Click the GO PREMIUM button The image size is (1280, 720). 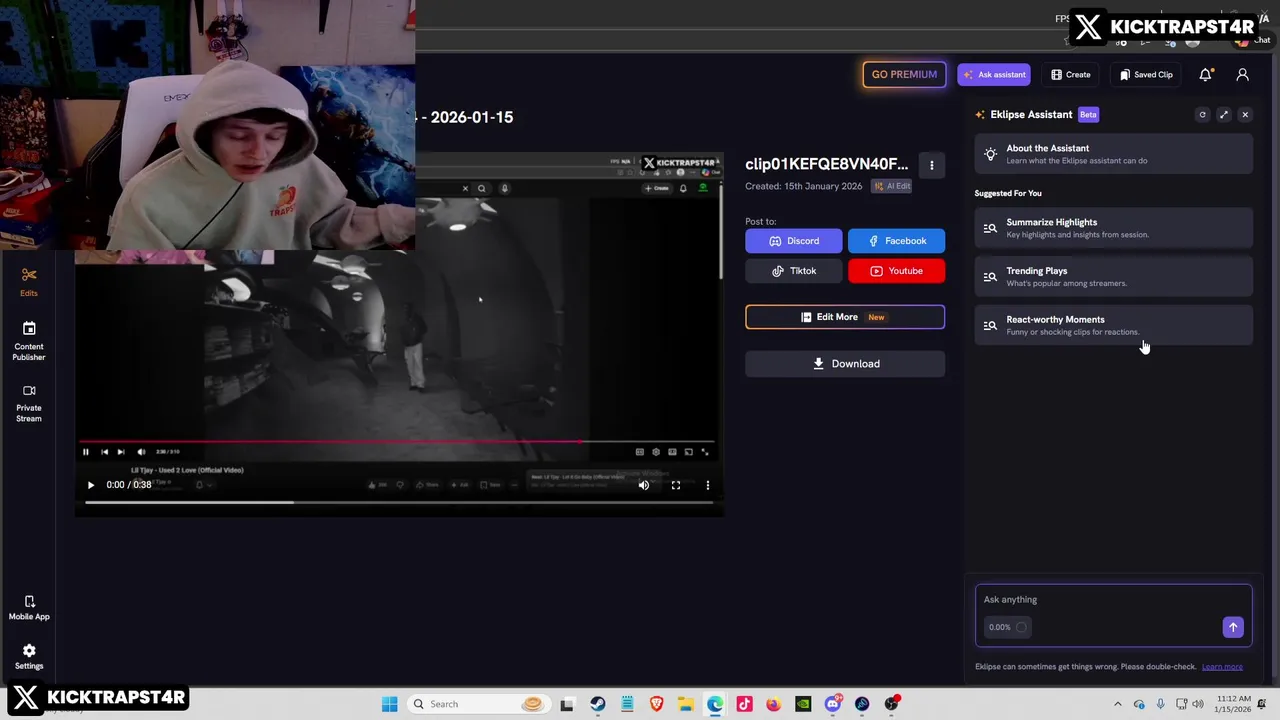point(904,74)
